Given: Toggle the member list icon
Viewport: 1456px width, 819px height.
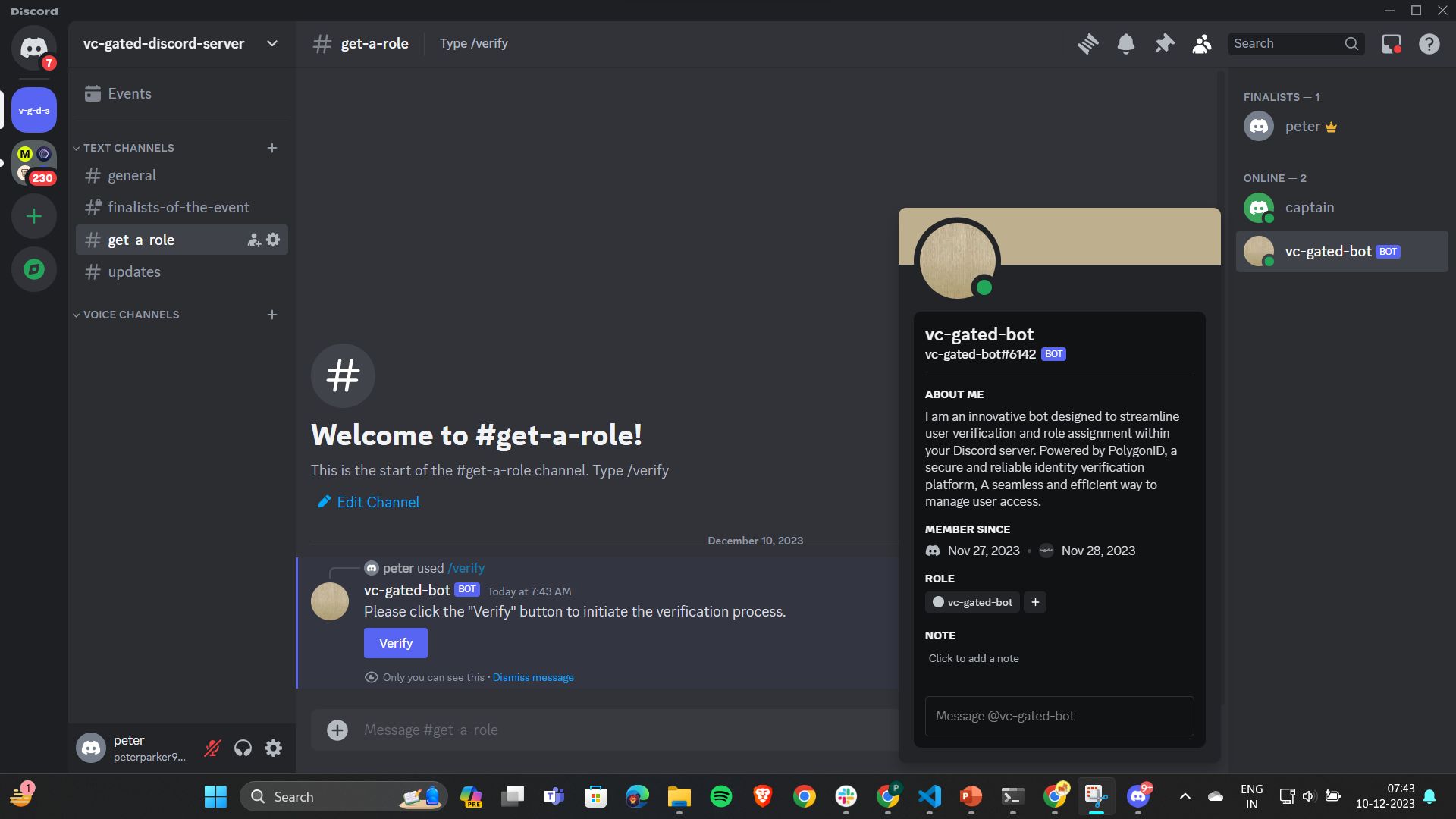Looking at the screenshot, I should tap(1202, 44).
